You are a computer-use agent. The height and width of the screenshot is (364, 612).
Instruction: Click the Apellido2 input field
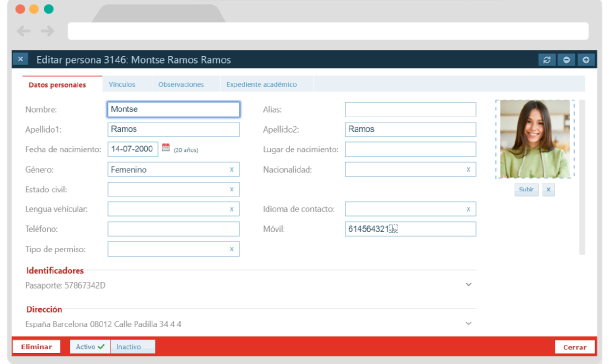pos(411,129)
